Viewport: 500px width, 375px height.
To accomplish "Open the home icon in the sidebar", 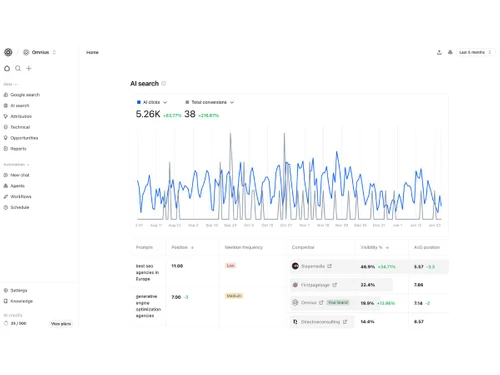I will pyautogui.click(x=7, y=68).
